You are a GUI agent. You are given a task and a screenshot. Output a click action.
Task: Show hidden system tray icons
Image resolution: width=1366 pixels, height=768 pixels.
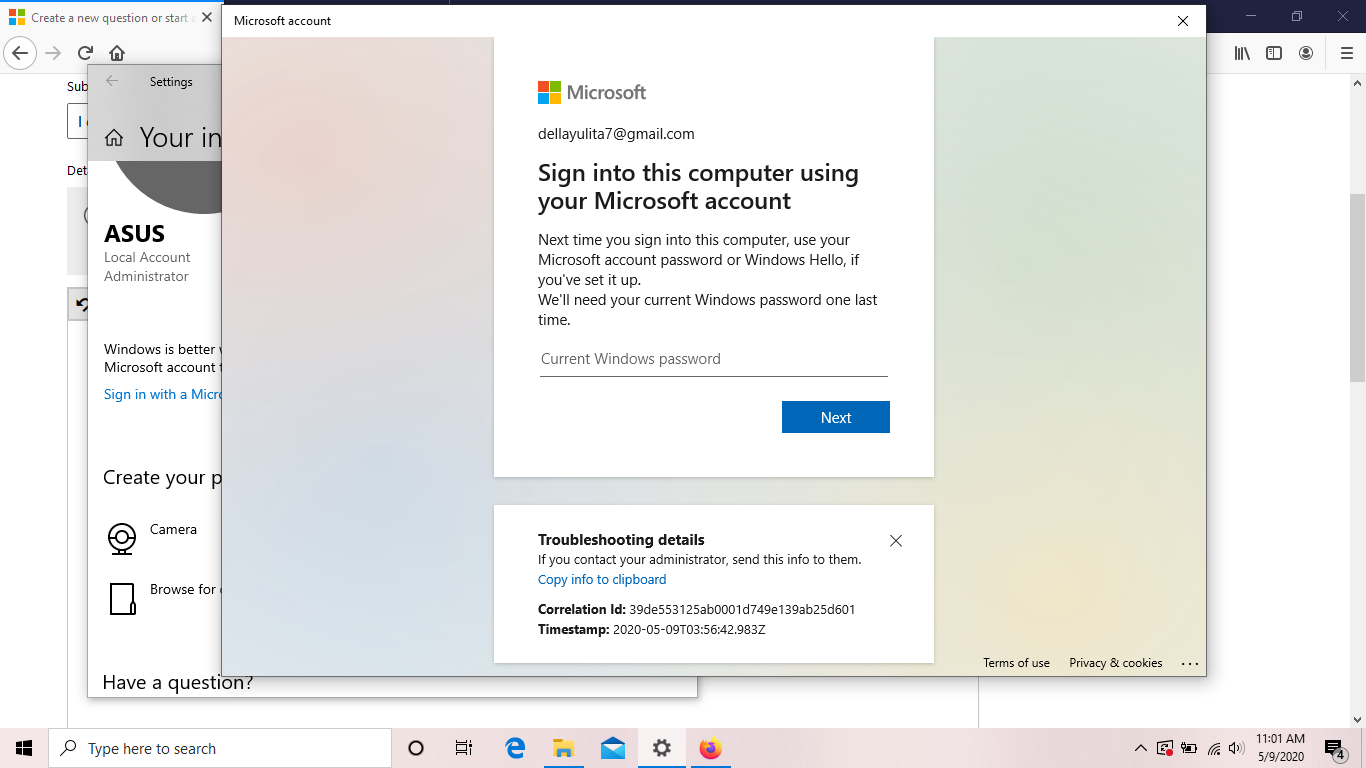(1140, 748)
